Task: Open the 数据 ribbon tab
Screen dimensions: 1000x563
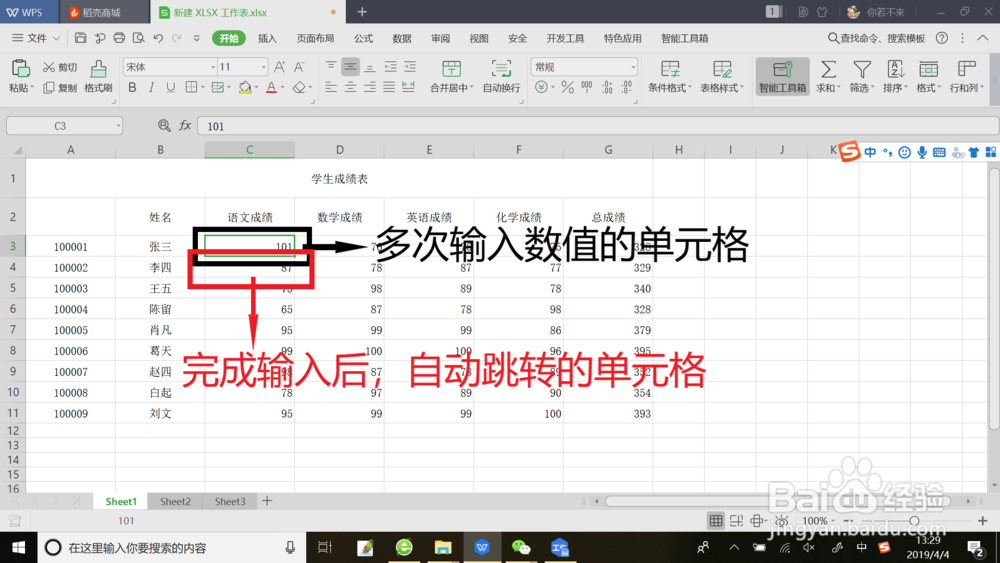Action: (402, 38)
